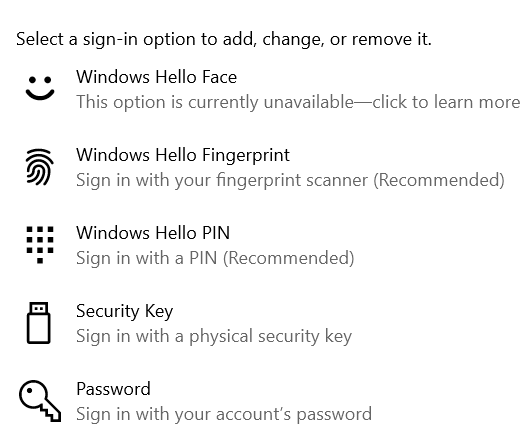
Task: Click 'click to learn more' for Face
Action: (446, 102)
